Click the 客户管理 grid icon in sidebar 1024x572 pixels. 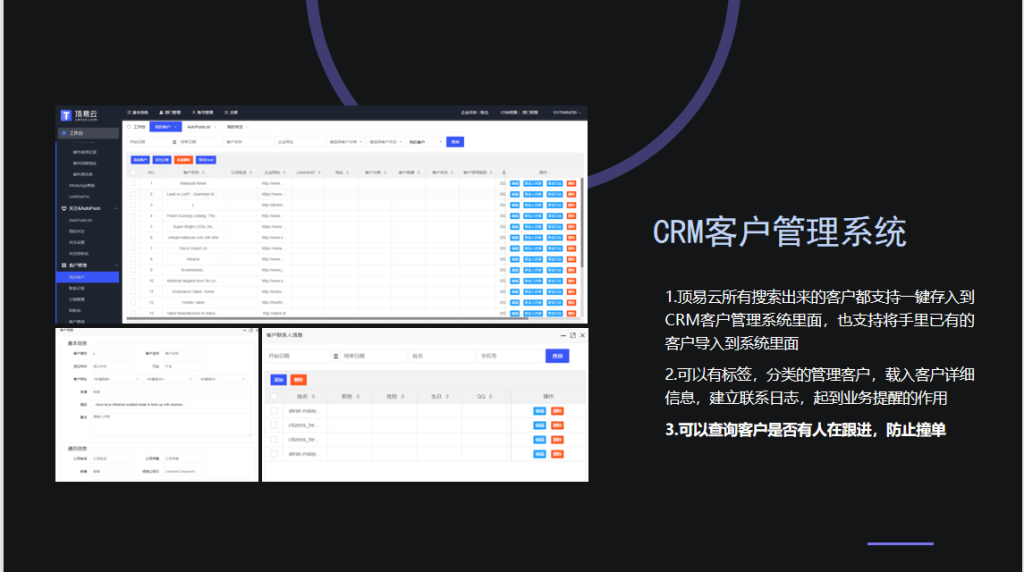point(64,265)
